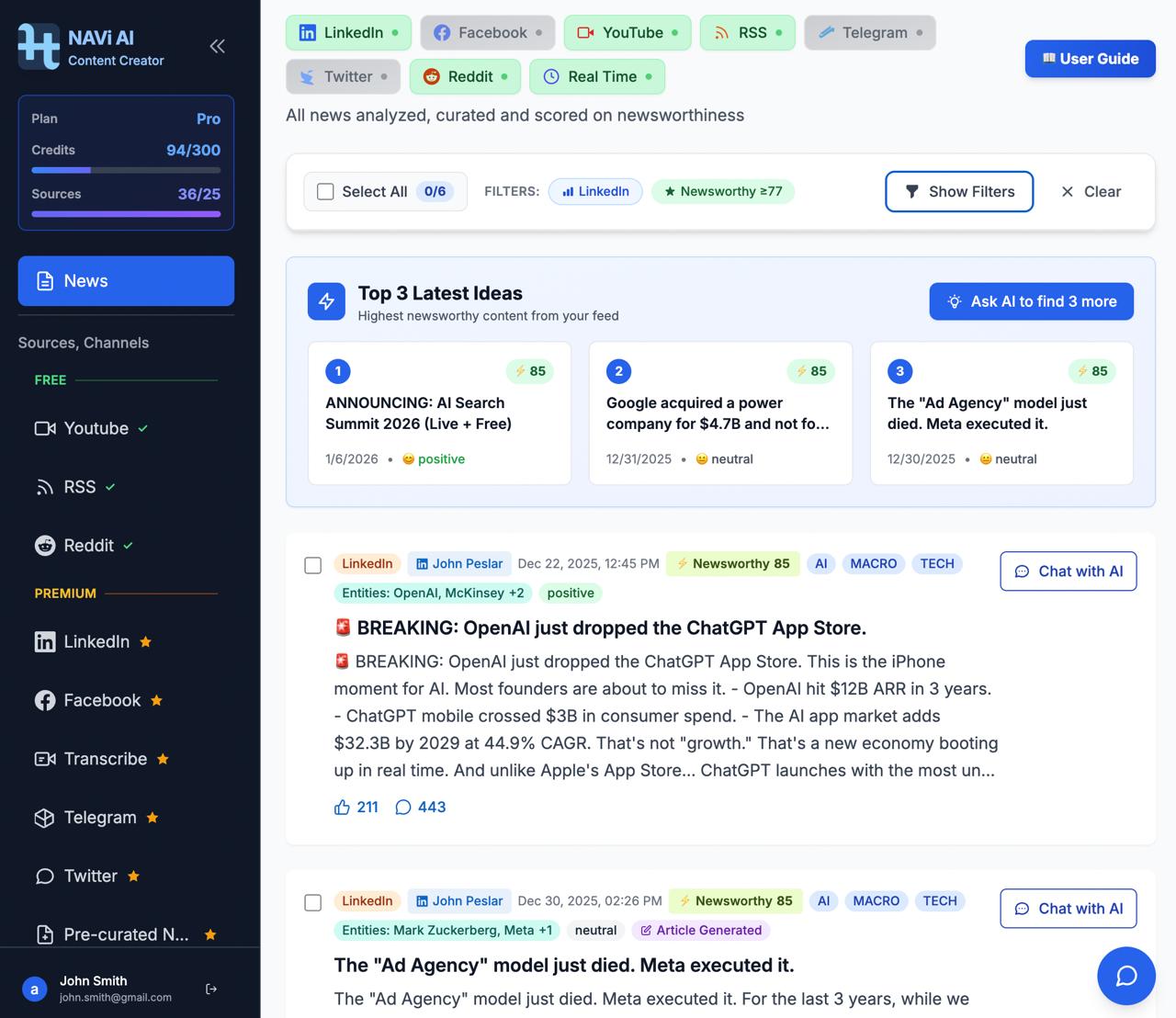The width and height of the screenshot is (1176, 1018).
Task: Remove the LinkedIn filter chip
Action: 595,191
